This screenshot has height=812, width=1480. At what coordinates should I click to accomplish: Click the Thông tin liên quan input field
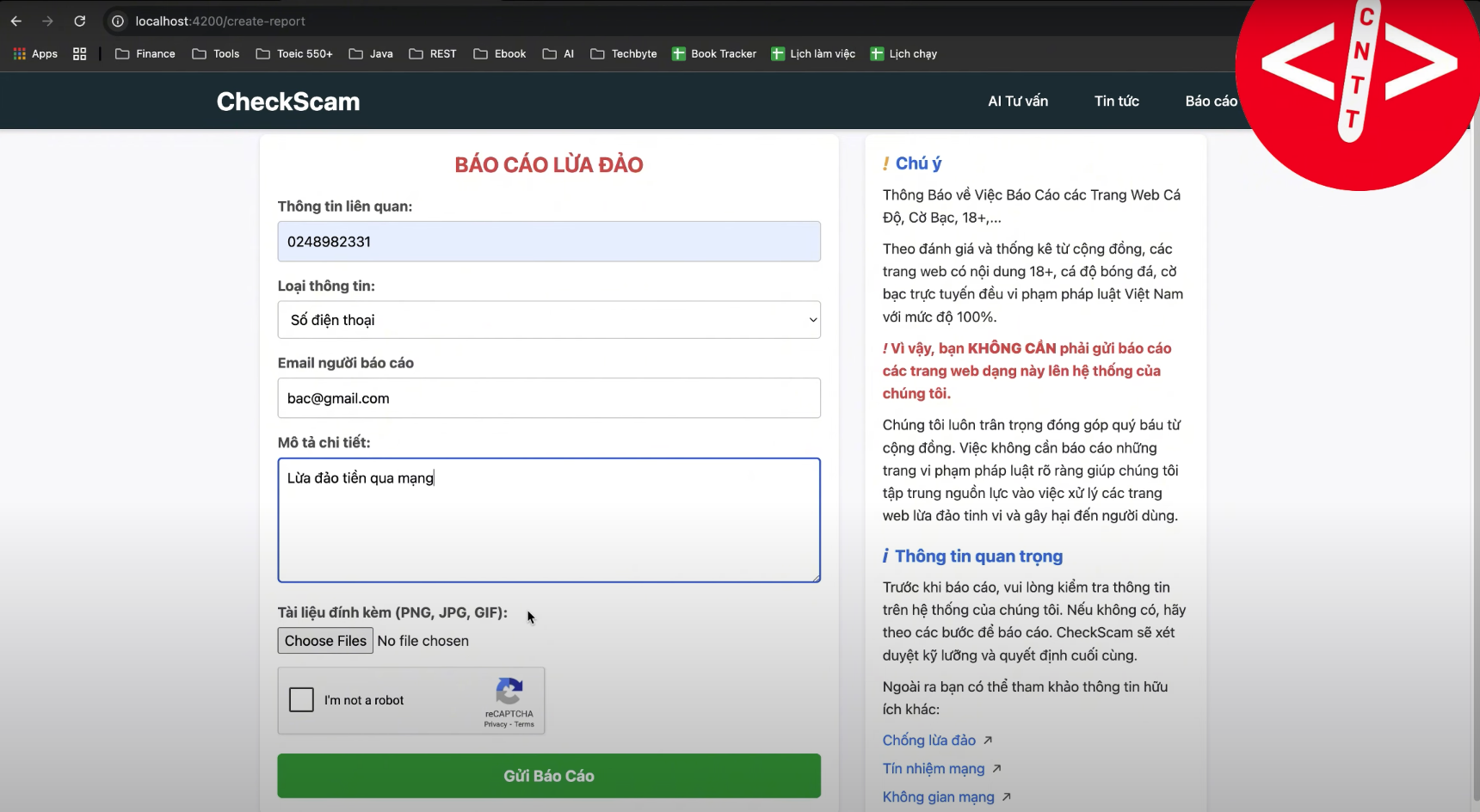click(549, 242)
